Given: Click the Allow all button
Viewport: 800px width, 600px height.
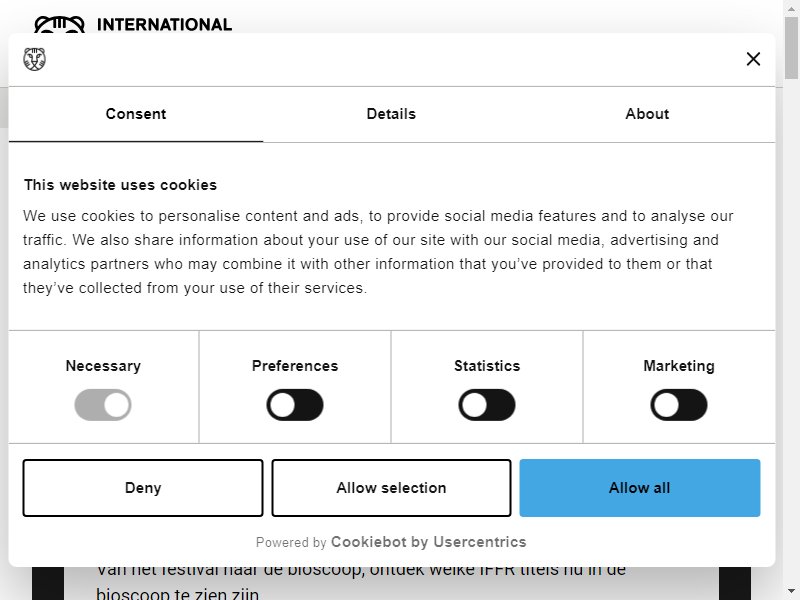Looking at the screenshot, I should [640, 488].
